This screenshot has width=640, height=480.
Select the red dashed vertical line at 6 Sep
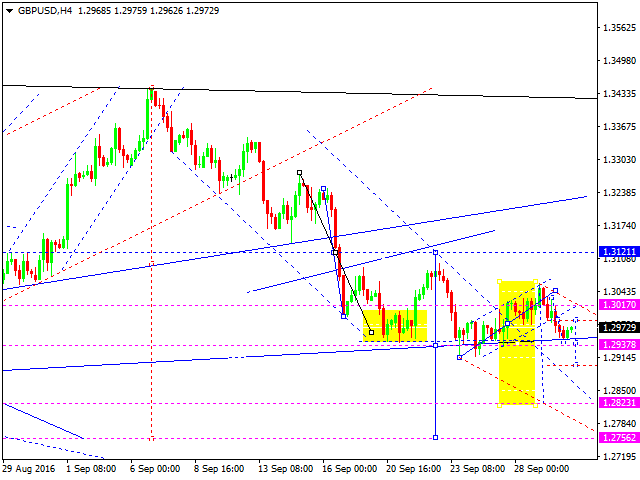coord(152,263)
